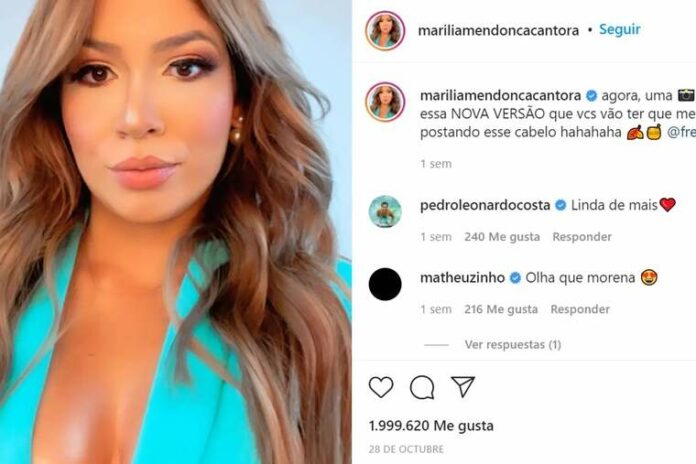
Task: Expand Ver respuestas (1) replies
Action: coord(513,345)
